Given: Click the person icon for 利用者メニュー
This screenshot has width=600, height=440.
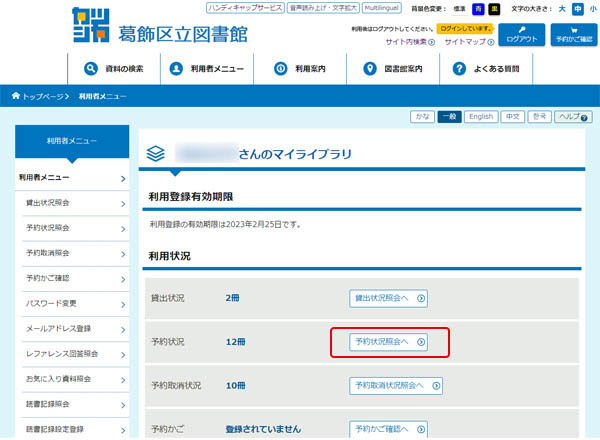Looking at the screenshot, I should click(x=176, y=68).
